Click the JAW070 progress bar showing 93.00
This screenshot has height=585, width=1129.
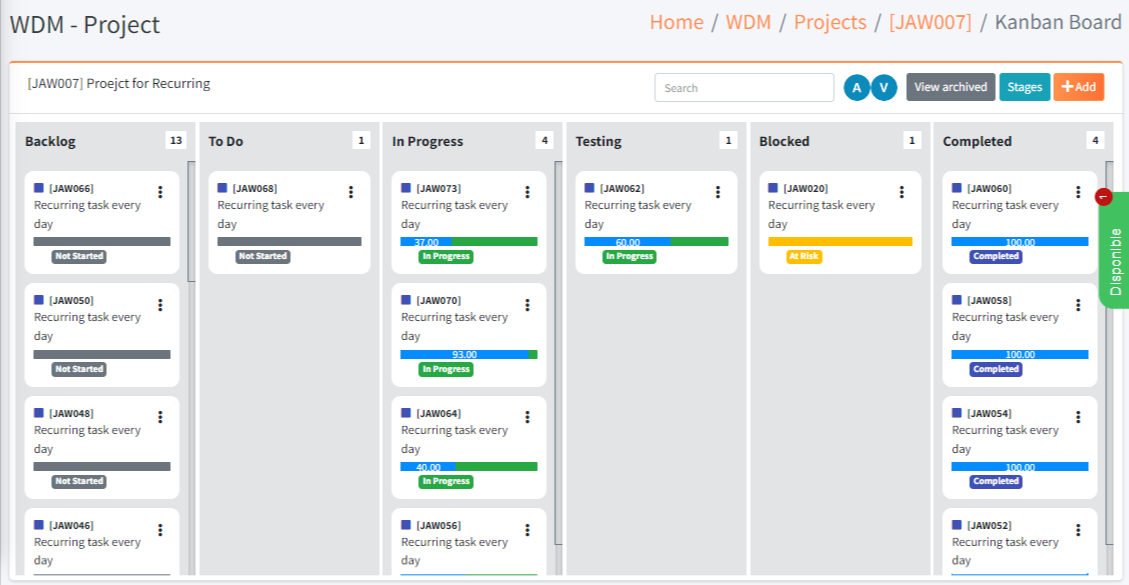pyautogui.click(x=468, y=354)
